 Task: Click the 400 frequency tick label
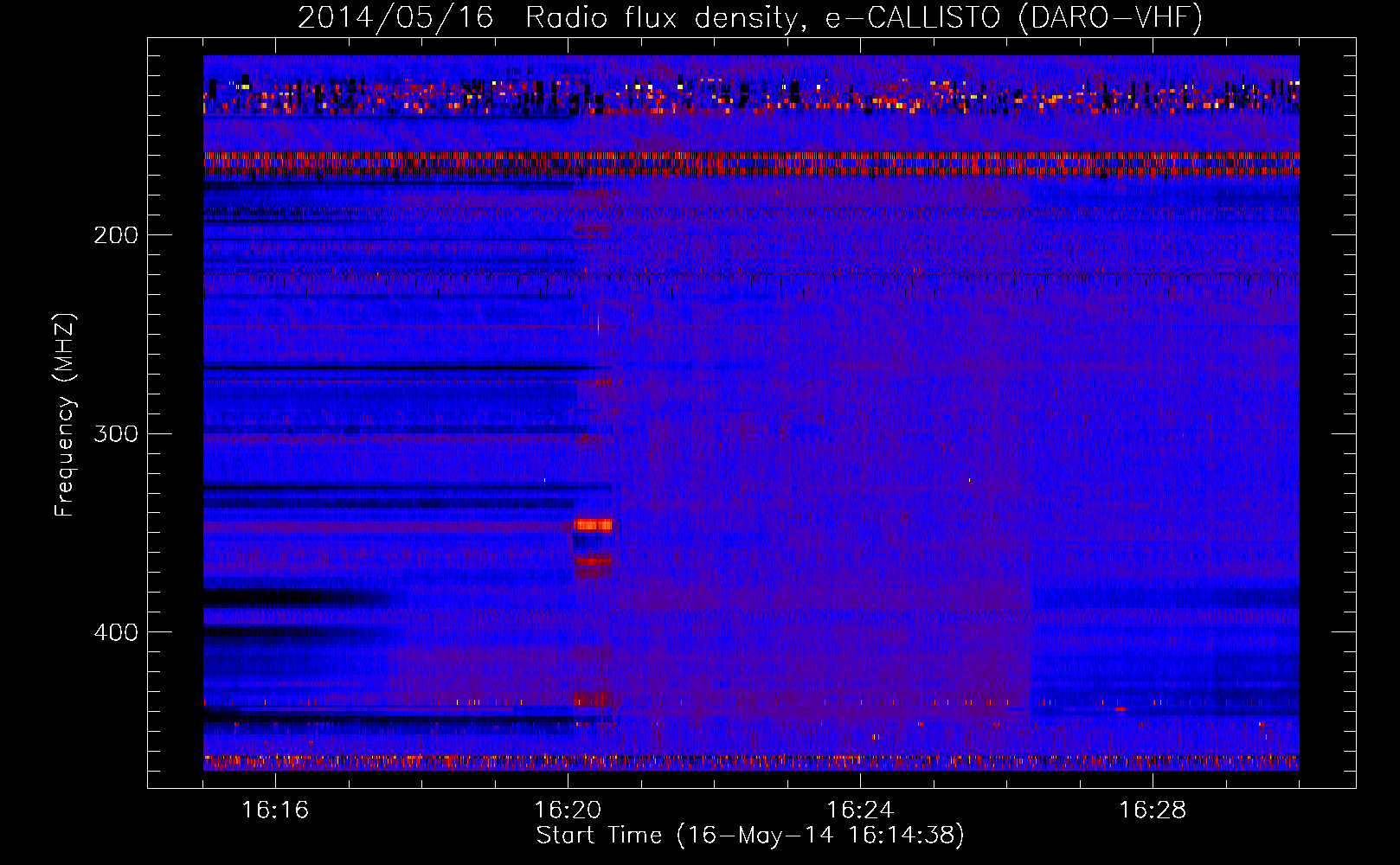116,632
